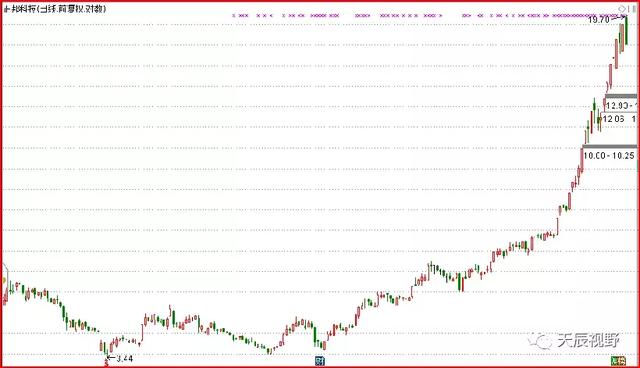Click the 12.06 price label box
This screenshot has height=368, width=640.
(619, 119)
